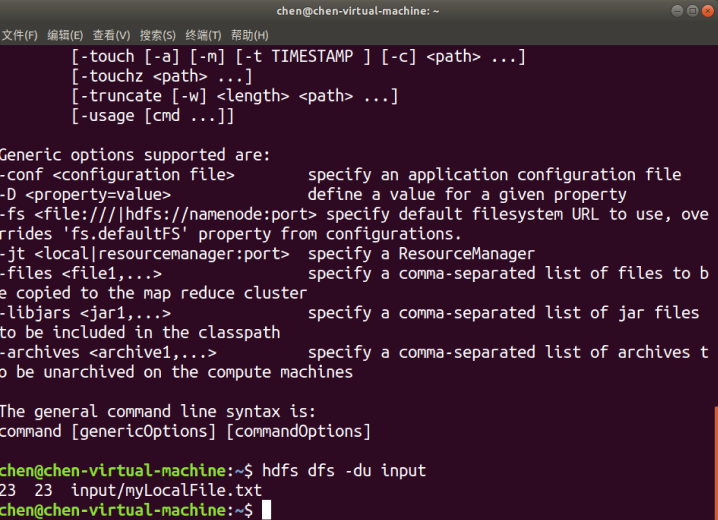
Task: Click the '-conf <configuration file>' option line
Action: (119, 175)
